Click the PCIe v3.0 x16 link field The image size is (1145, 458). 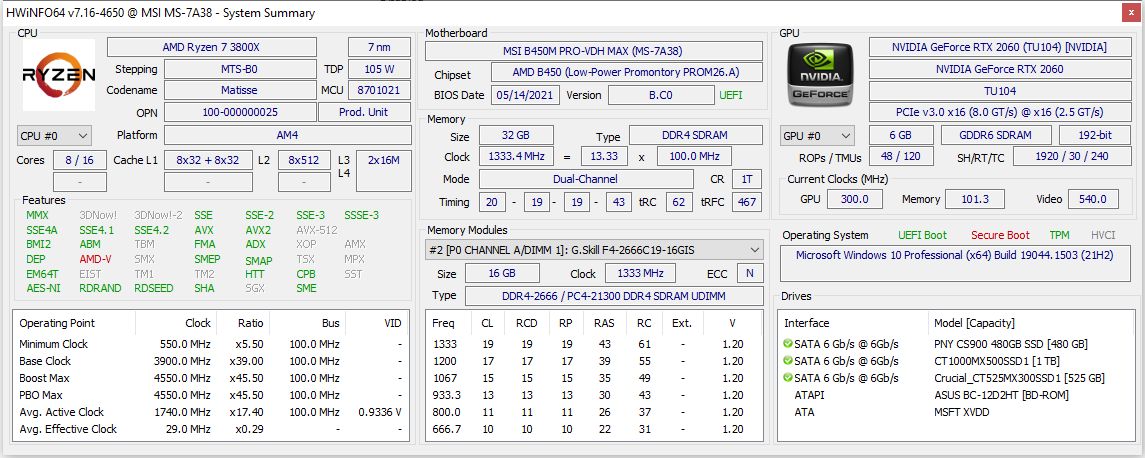click(1000, 112)
